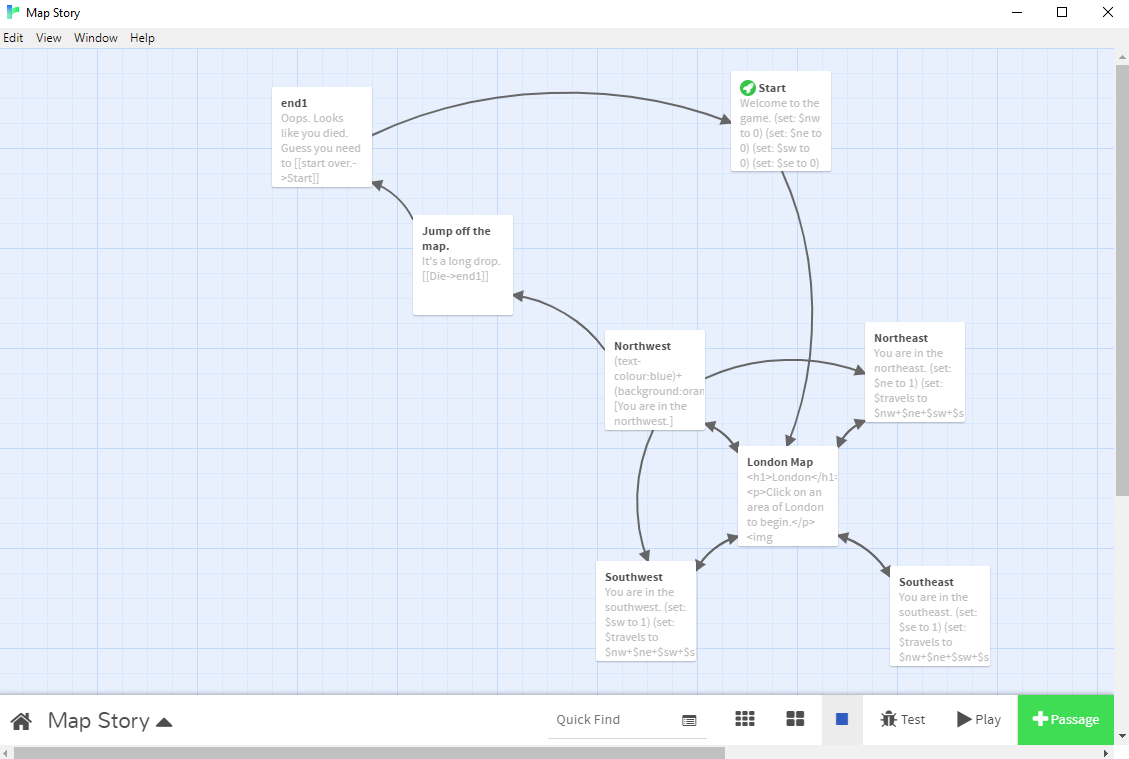The height and width of the screenshot is (759, 1129).
Task: Open the View menu dropdown
Action: 49,38
